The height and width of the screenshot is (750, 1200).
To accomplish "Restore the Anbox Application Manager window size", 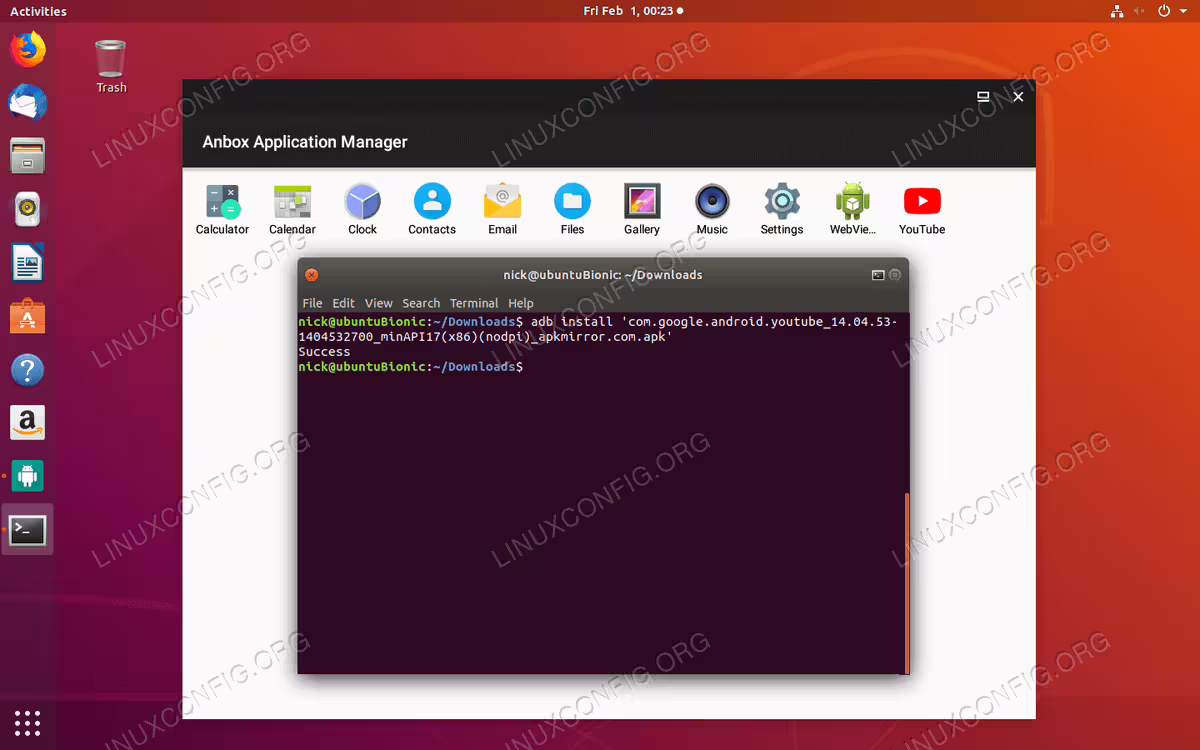I will click(983, 97).
